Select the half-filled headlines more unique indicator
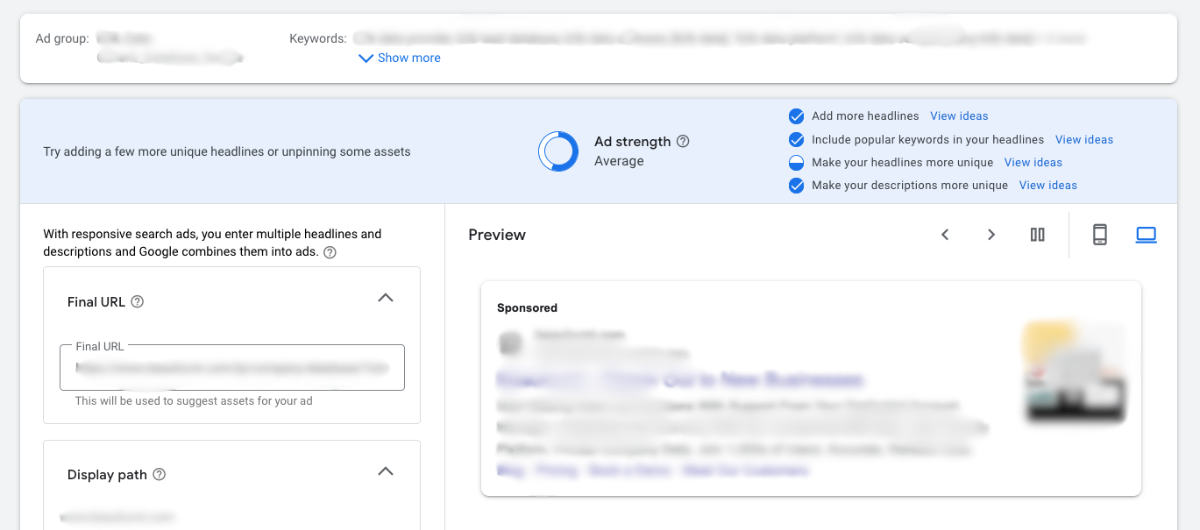This screenshot has width=1200, height=530. tap(796, 163)
